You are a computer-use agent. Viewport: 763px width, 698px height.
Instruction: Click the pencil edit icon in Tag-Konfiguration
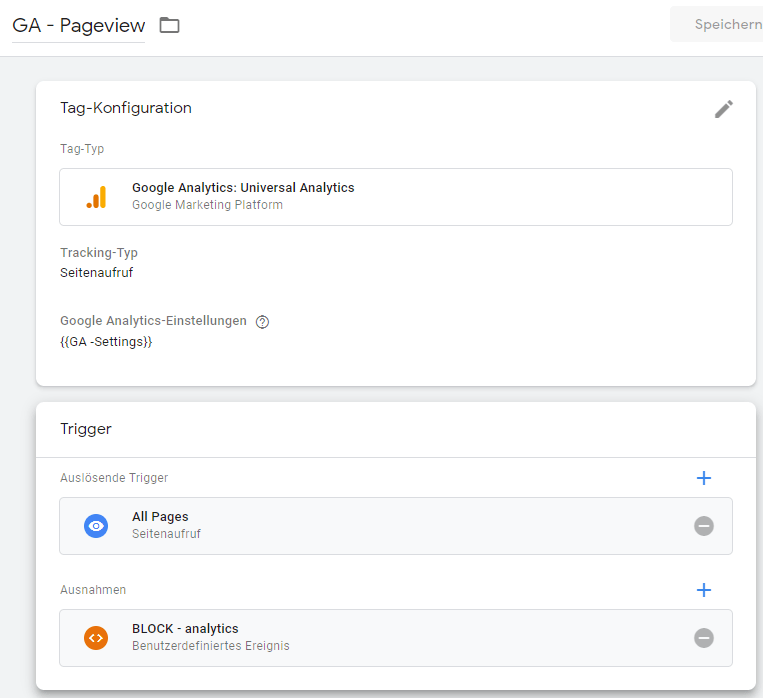[x=724, y=109]
